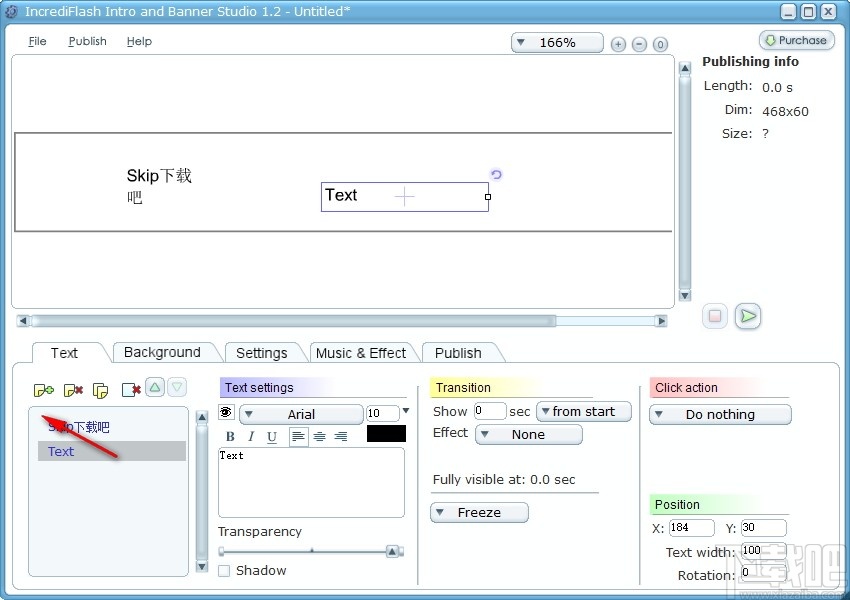Click canvas vertical scrollbar up arrow

tap(685, 68)
